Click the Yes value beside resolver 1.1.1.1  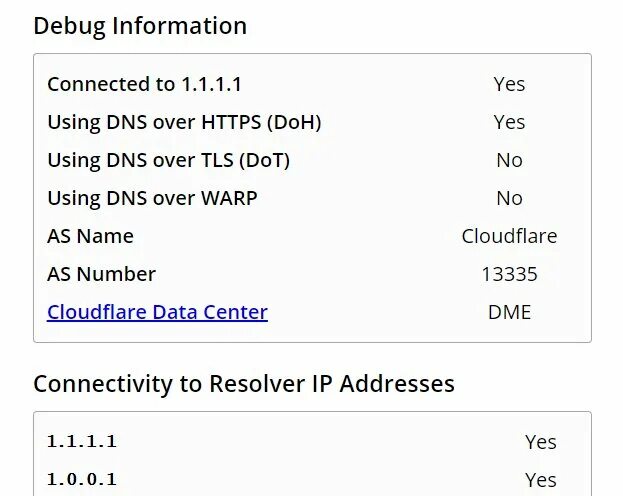541,442
